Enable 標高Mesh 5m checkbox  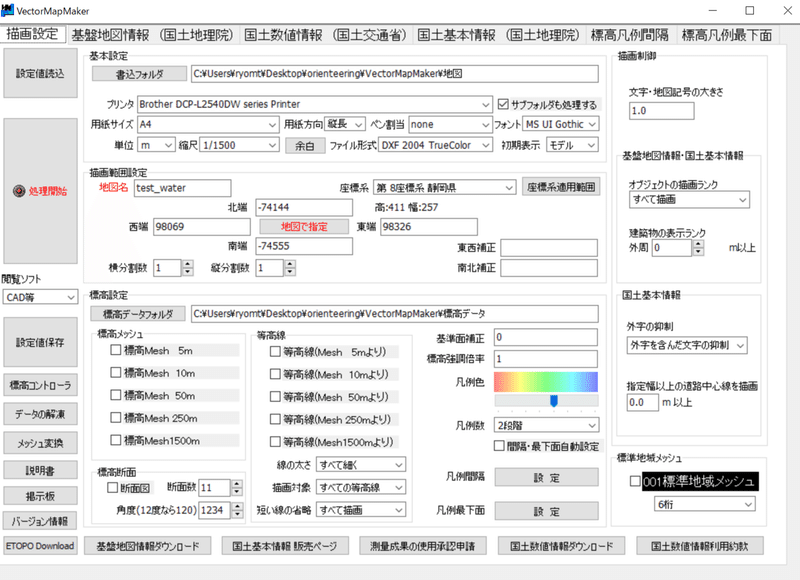coord(116,350)
